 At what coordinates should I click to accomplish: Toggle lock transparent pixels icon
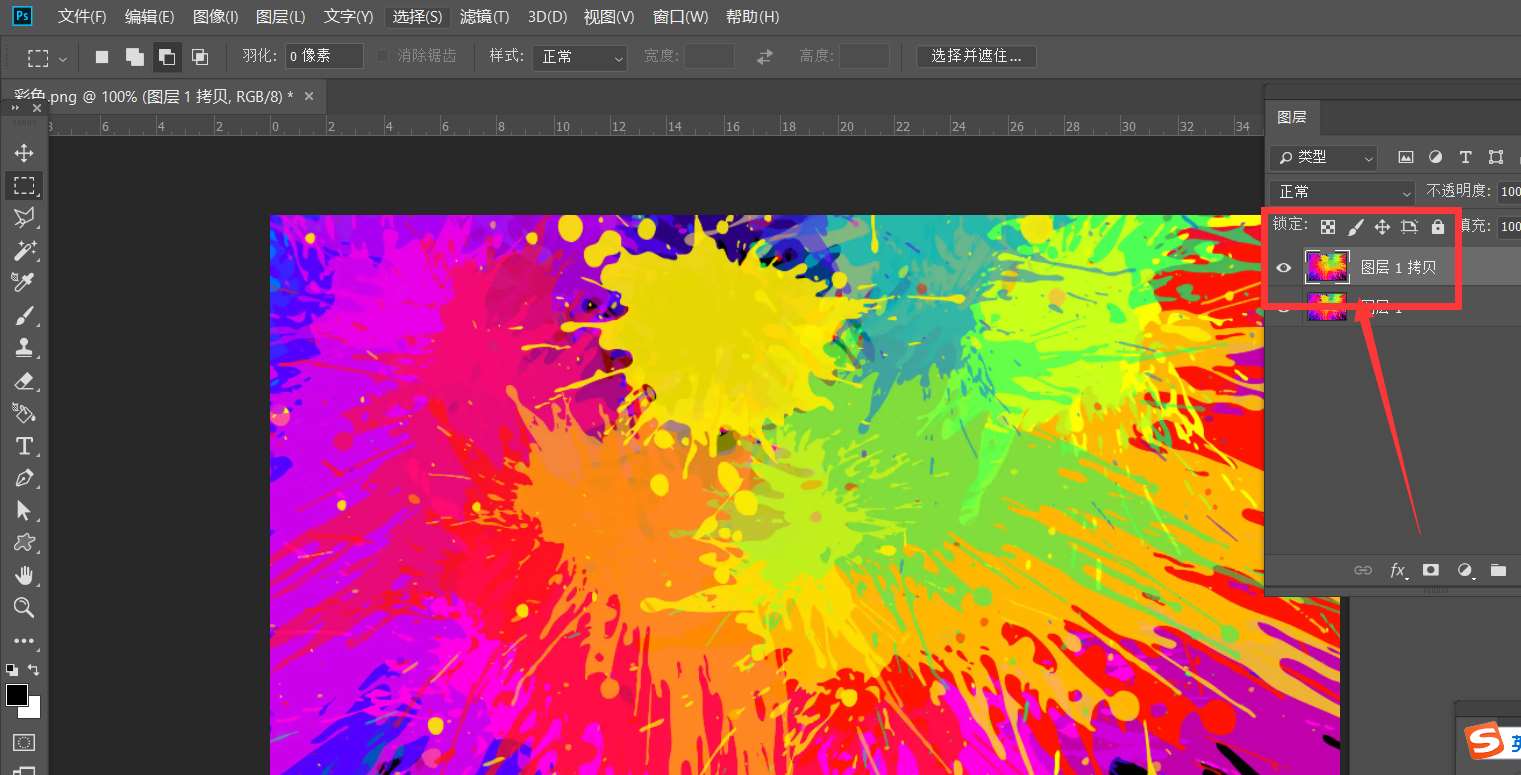point(1328,227)
